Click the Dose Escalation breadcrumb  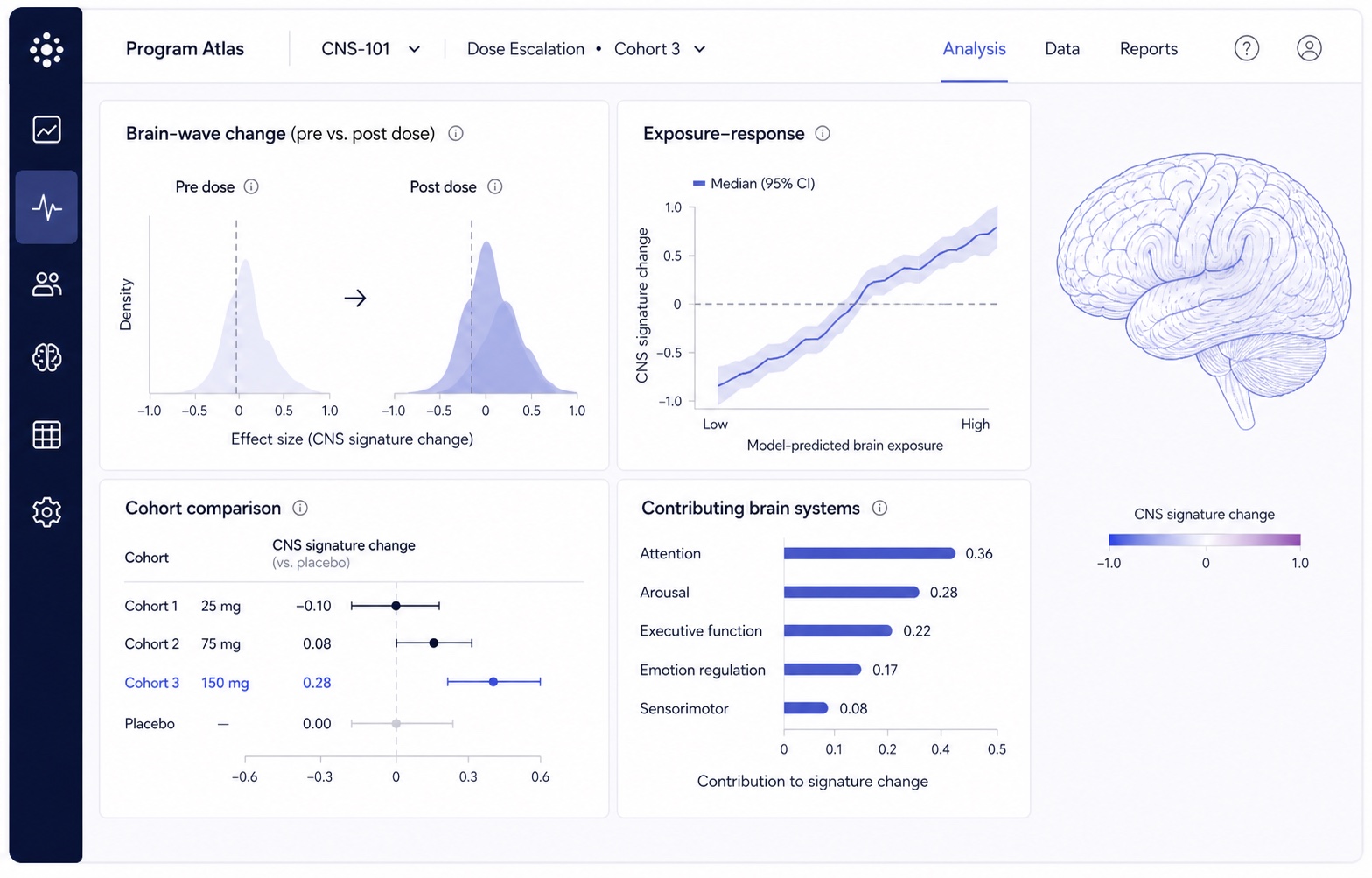(526, 49)
